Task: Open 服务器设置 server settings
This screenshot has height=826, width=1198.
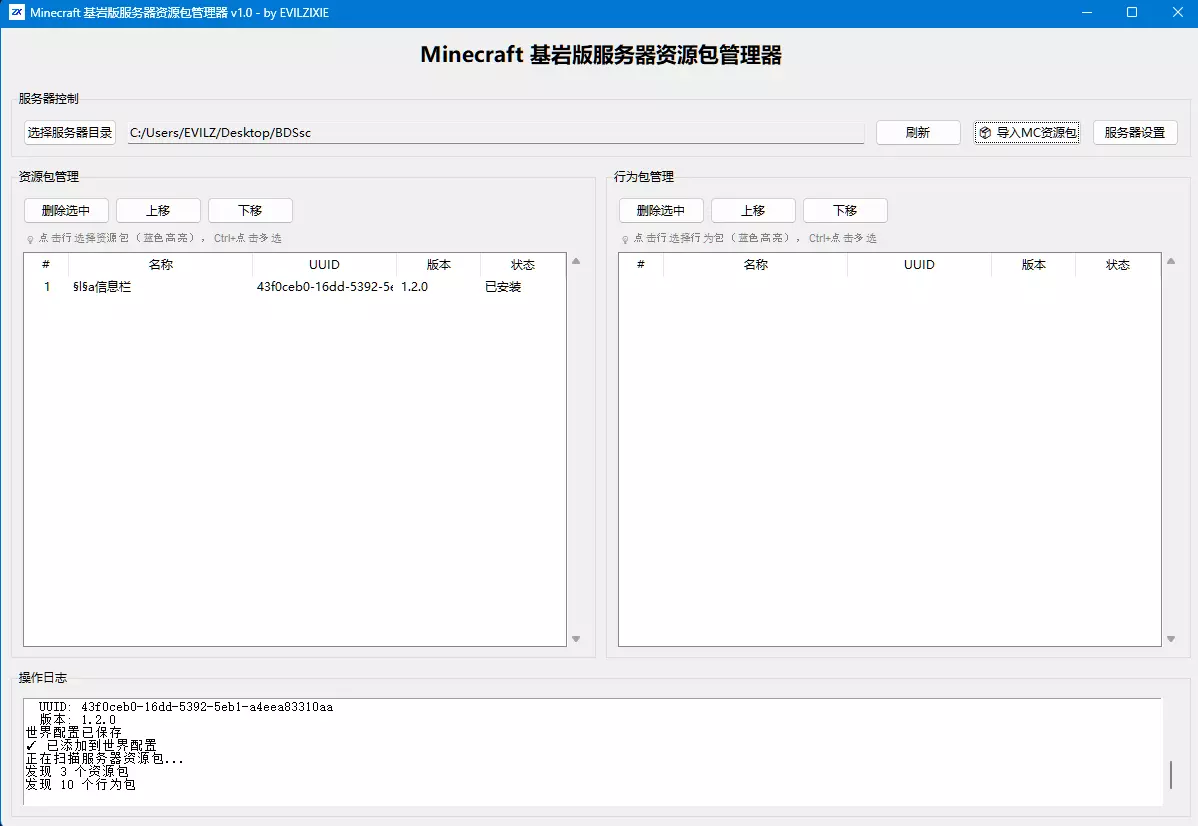Action: (1135, 132)
